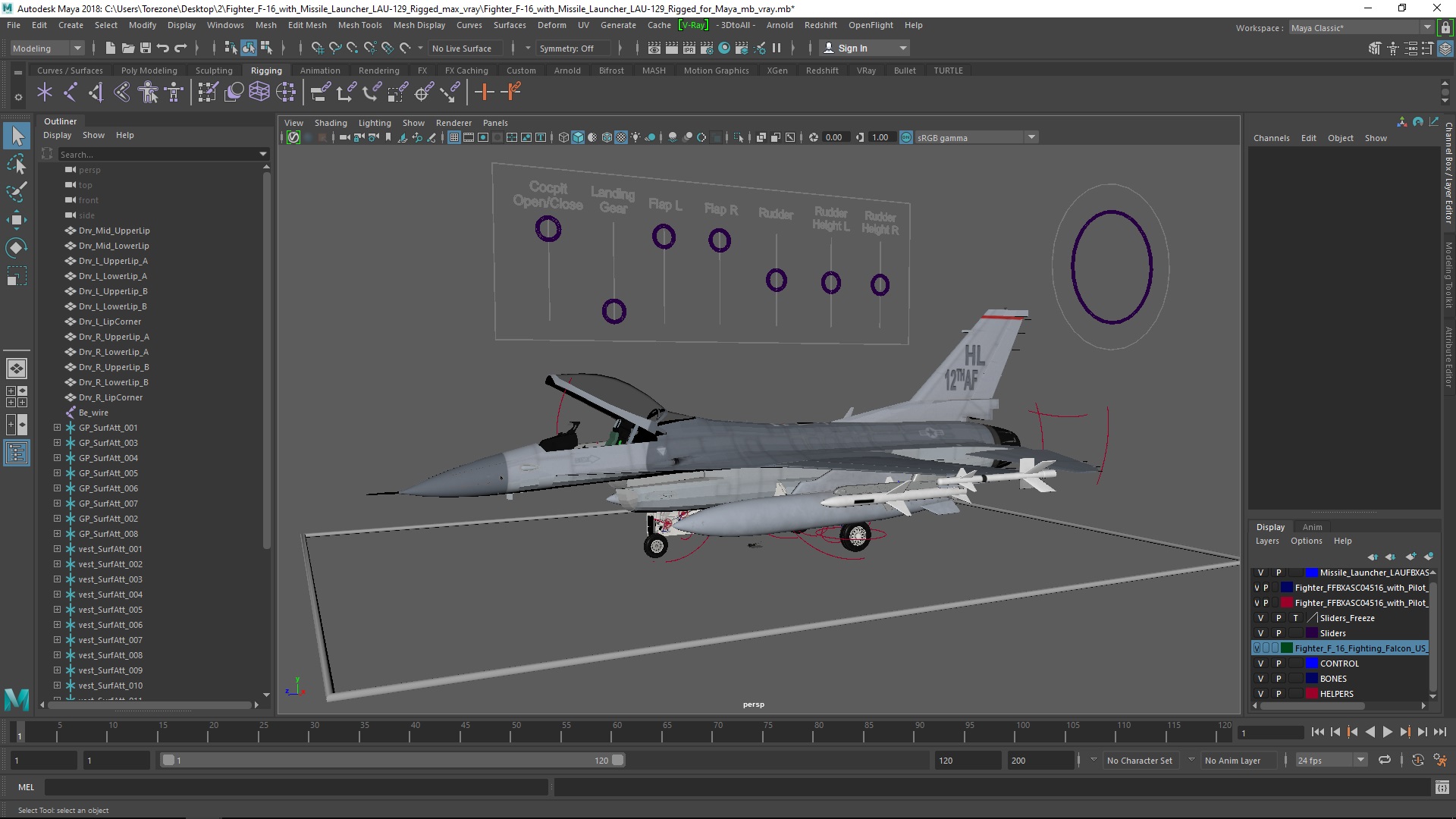Toggle the viewport grid display icon
The height and width of the screenshot is (819, 1456).
[454, 137]
